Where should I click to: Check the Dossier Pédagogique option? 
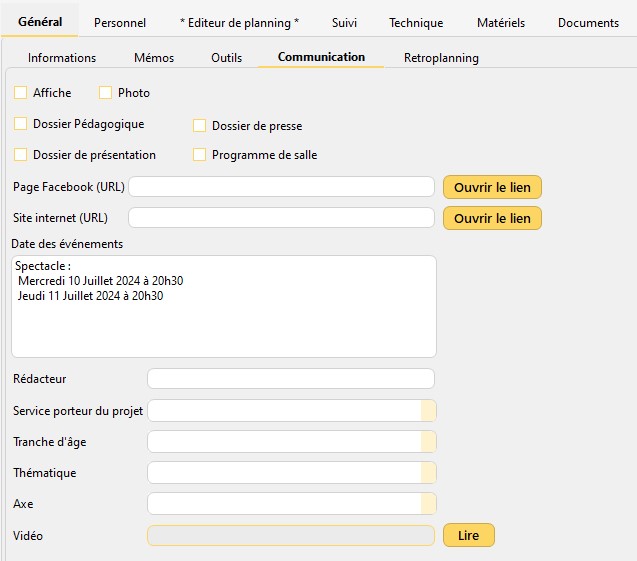tap(21, 124)
